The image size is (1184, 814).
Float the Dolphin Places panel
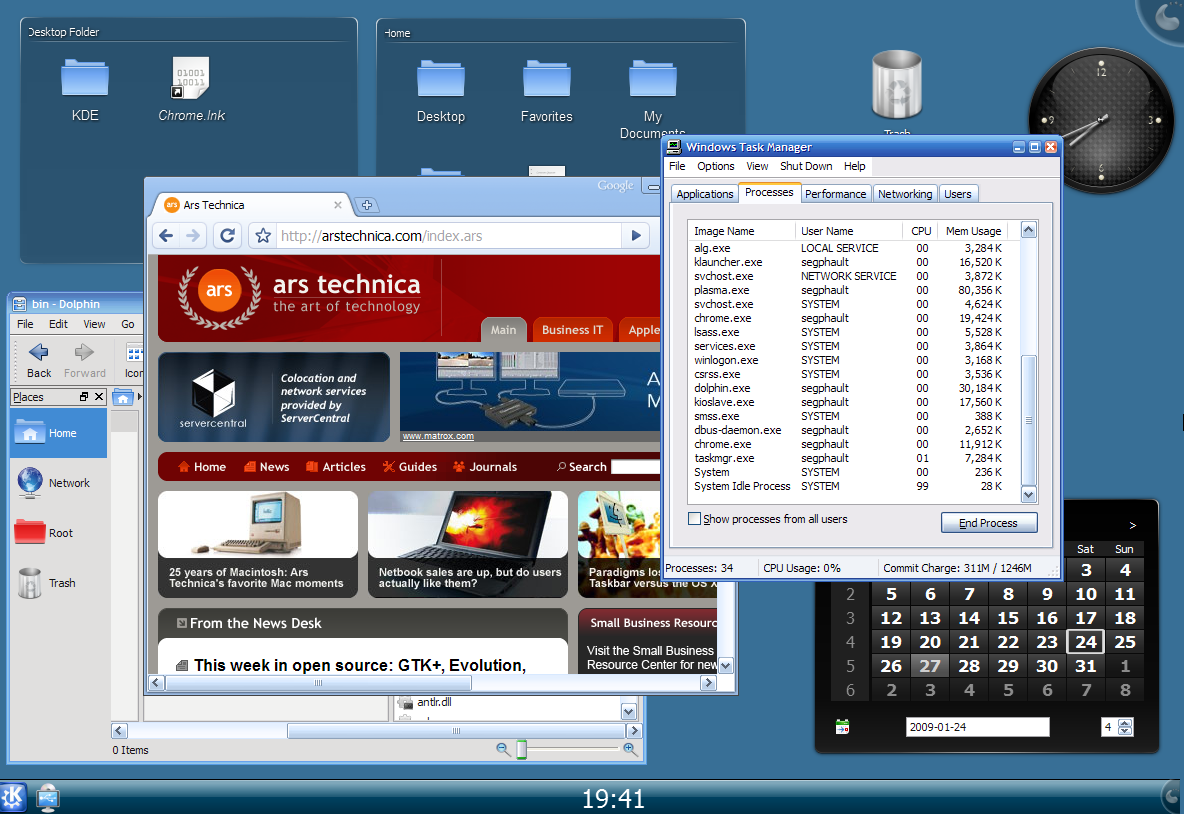[84, 397]
